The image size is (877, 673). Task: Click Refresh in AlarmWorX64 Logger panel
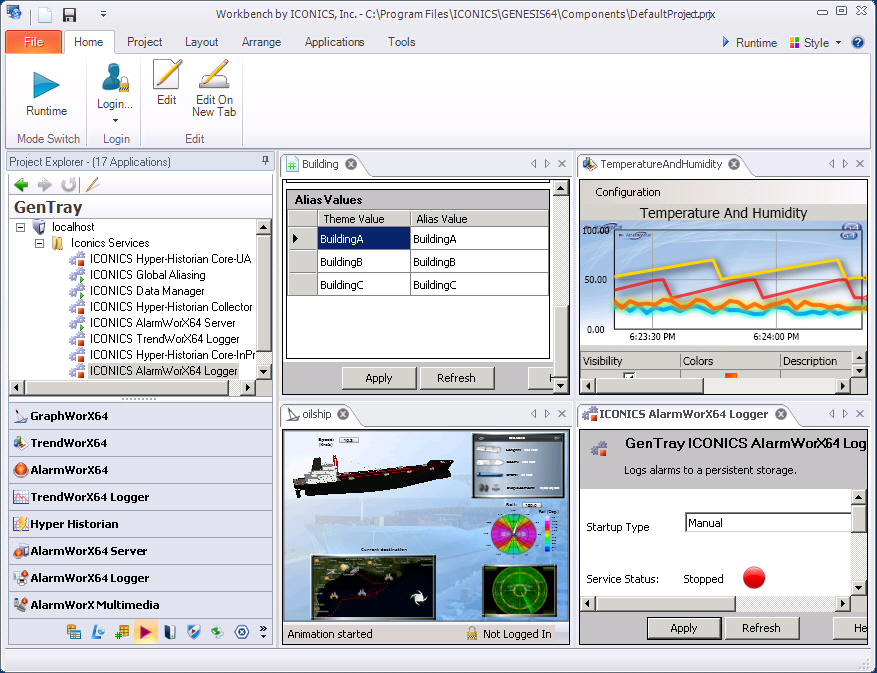click(760, 628)
